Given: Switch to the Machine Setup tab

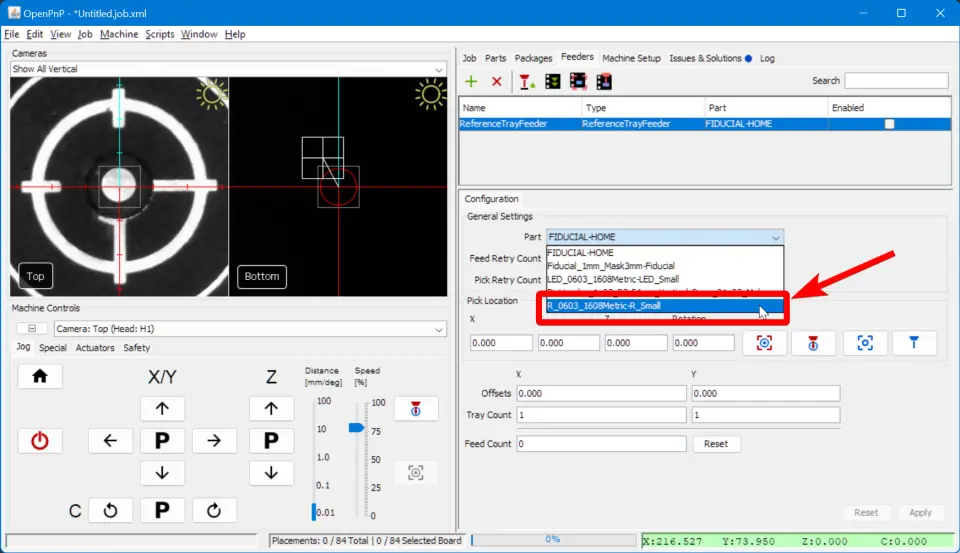Looking at the screenshot, I should click(x=631, y=58).
